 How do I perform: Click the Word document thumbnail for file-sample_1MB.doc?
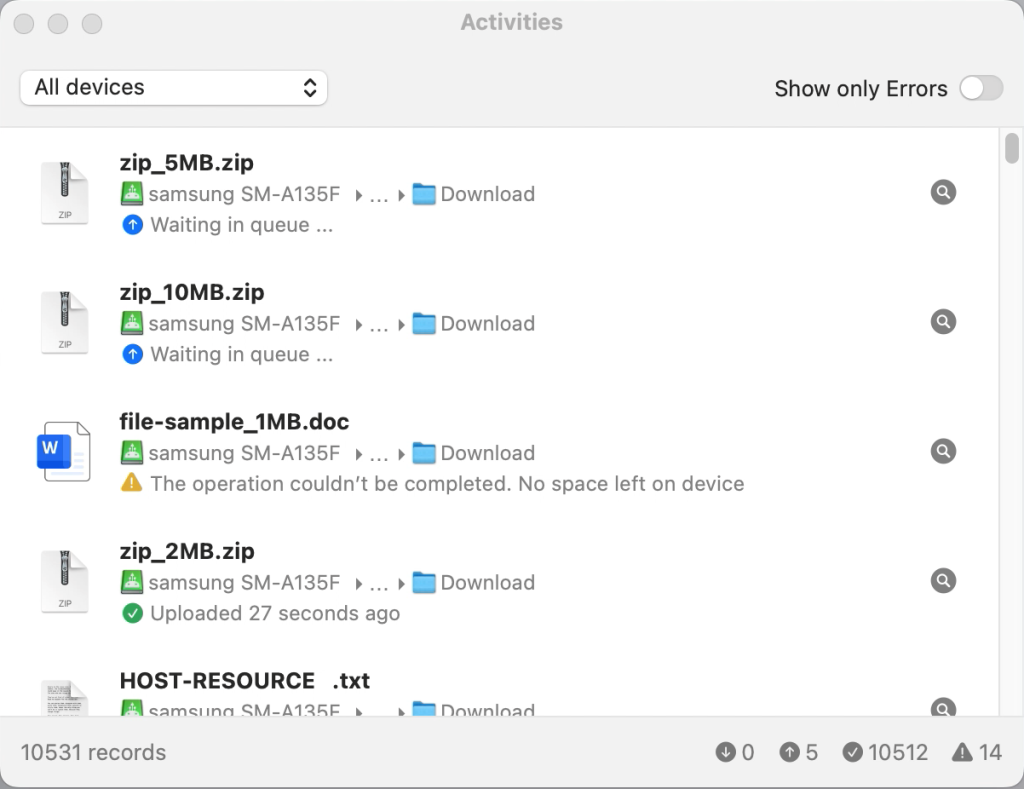(x=64, y=452)
